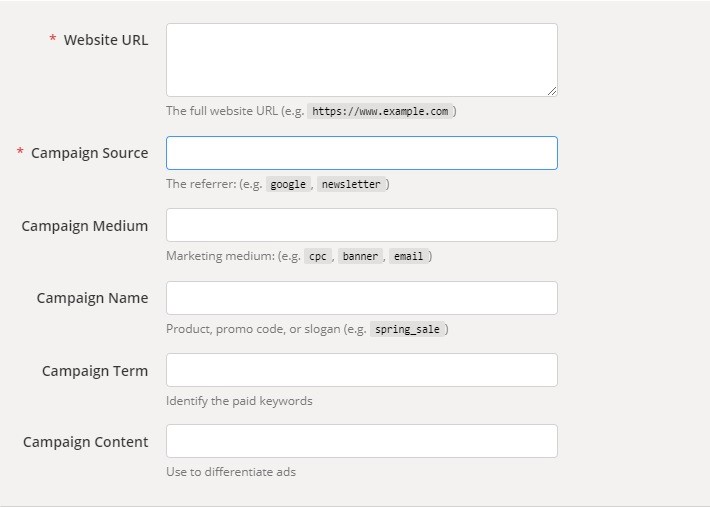Click the https://www.example.com code example
Image resolution: width=710 pixels, height=507 pixels.
coord(380,111)
